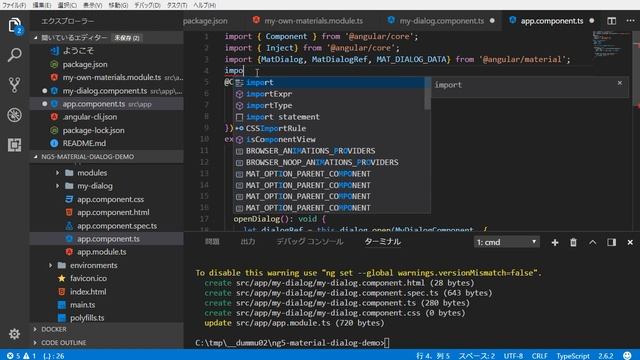The image size is (640, 360).
Task: Open the 編集(E) menu
Action: click(x=42, y=5)
